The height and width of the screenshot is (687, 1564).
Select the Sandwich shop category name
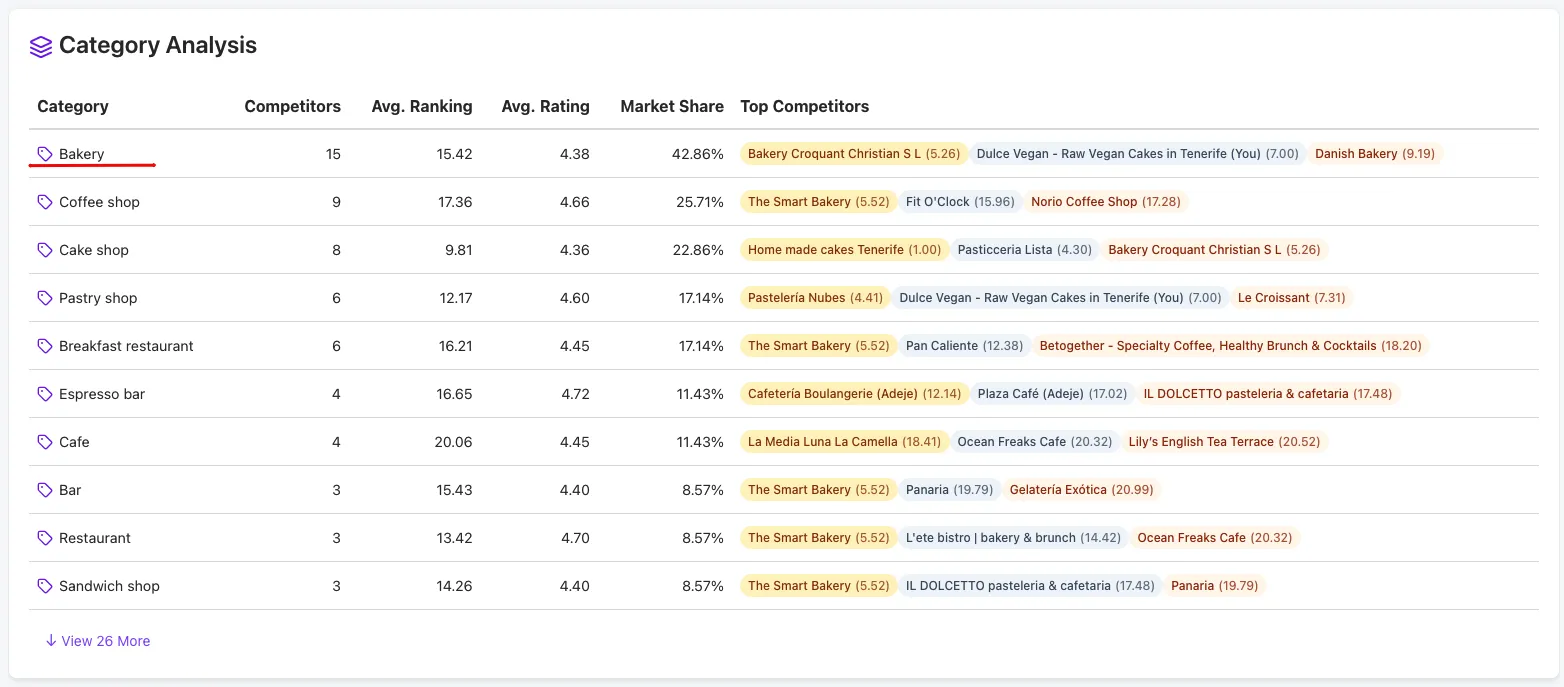(x=109, y=586)
